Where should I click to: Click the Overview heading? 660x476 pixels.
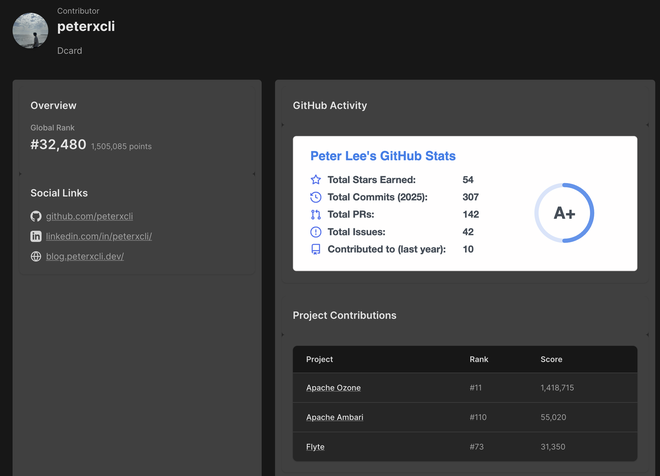coord(53,106)
